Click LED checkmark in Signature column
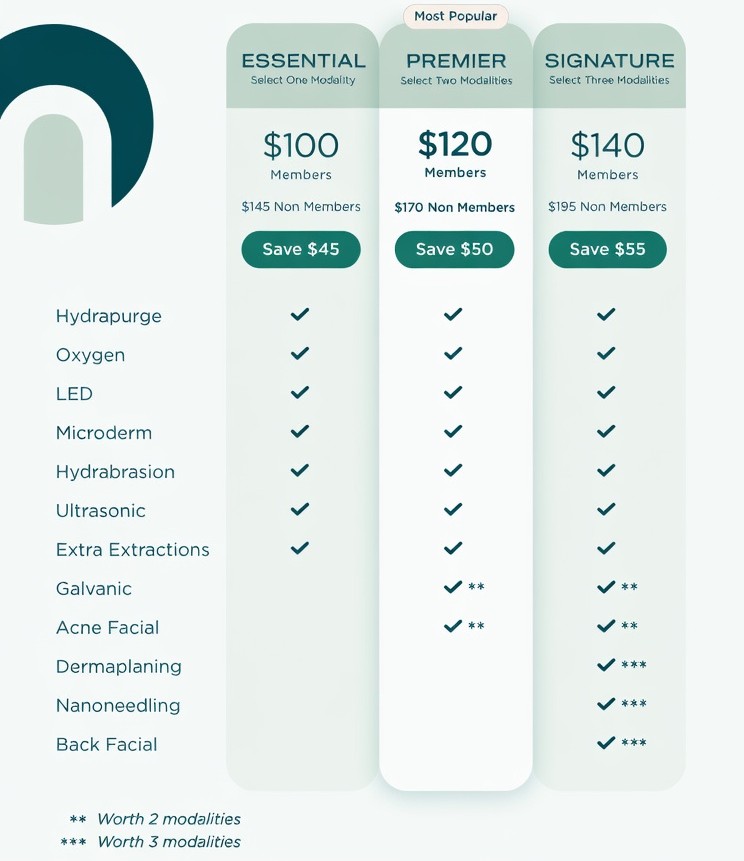This screenshot has width=744, height=861. click(606, 393)
